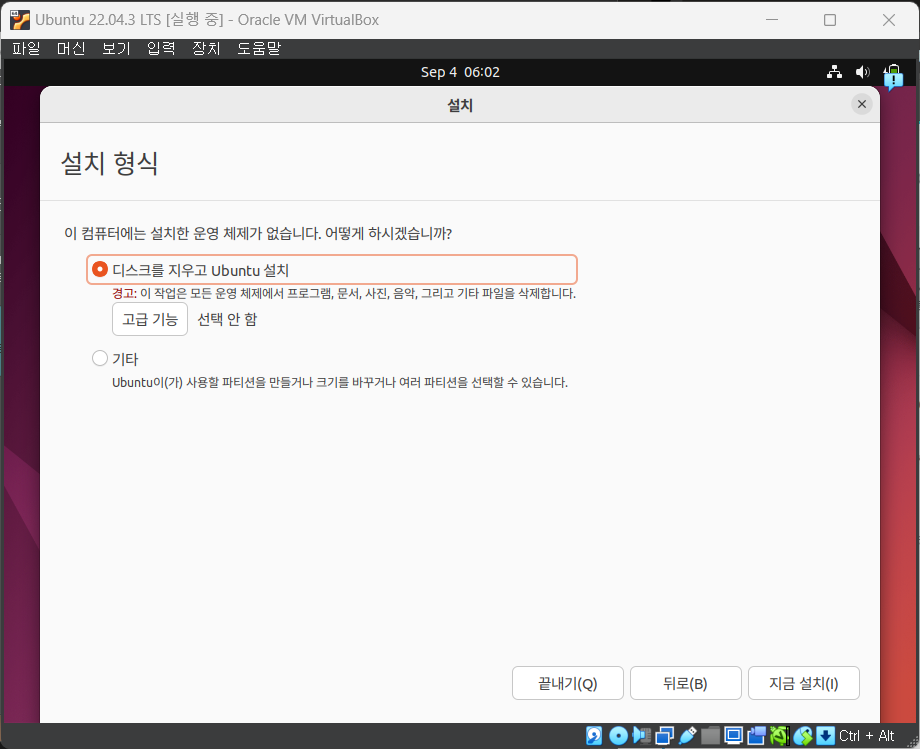Click the keyboard capture down-arrow icon

tap(826, 736)
